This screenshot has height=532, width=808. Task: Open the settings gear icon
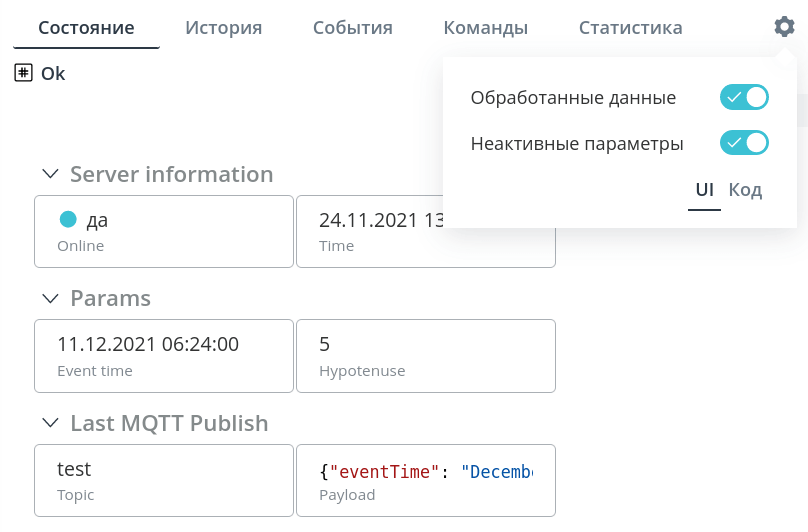[x=784, y=27]
